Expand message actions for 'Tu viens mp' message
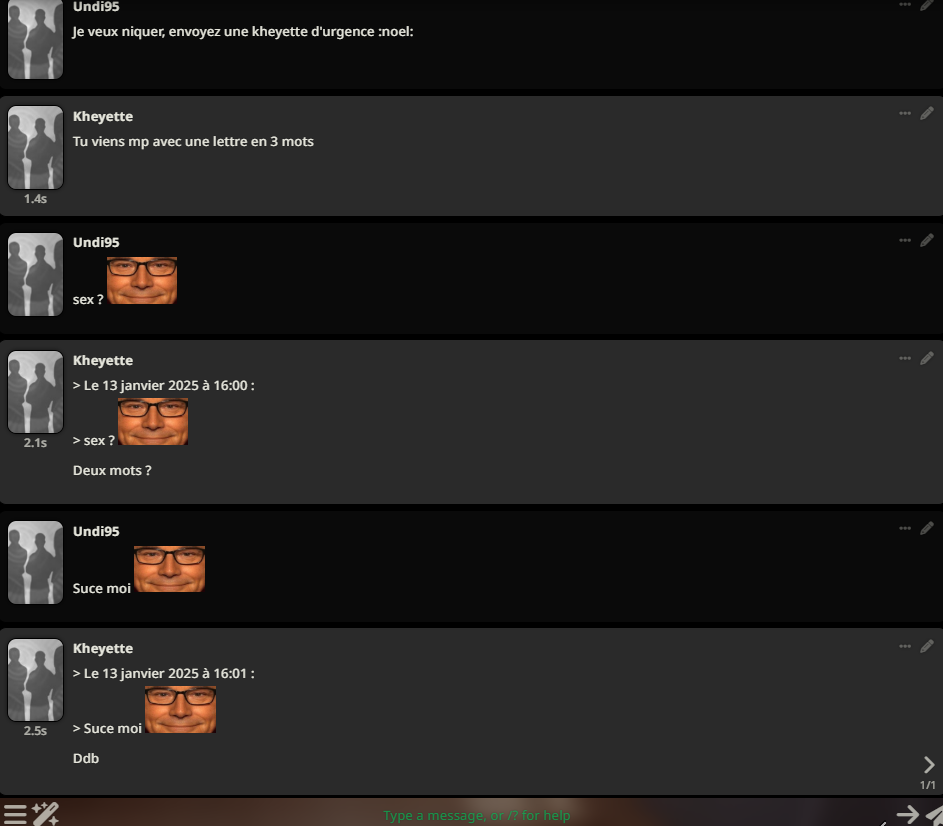 pos(905,113)
